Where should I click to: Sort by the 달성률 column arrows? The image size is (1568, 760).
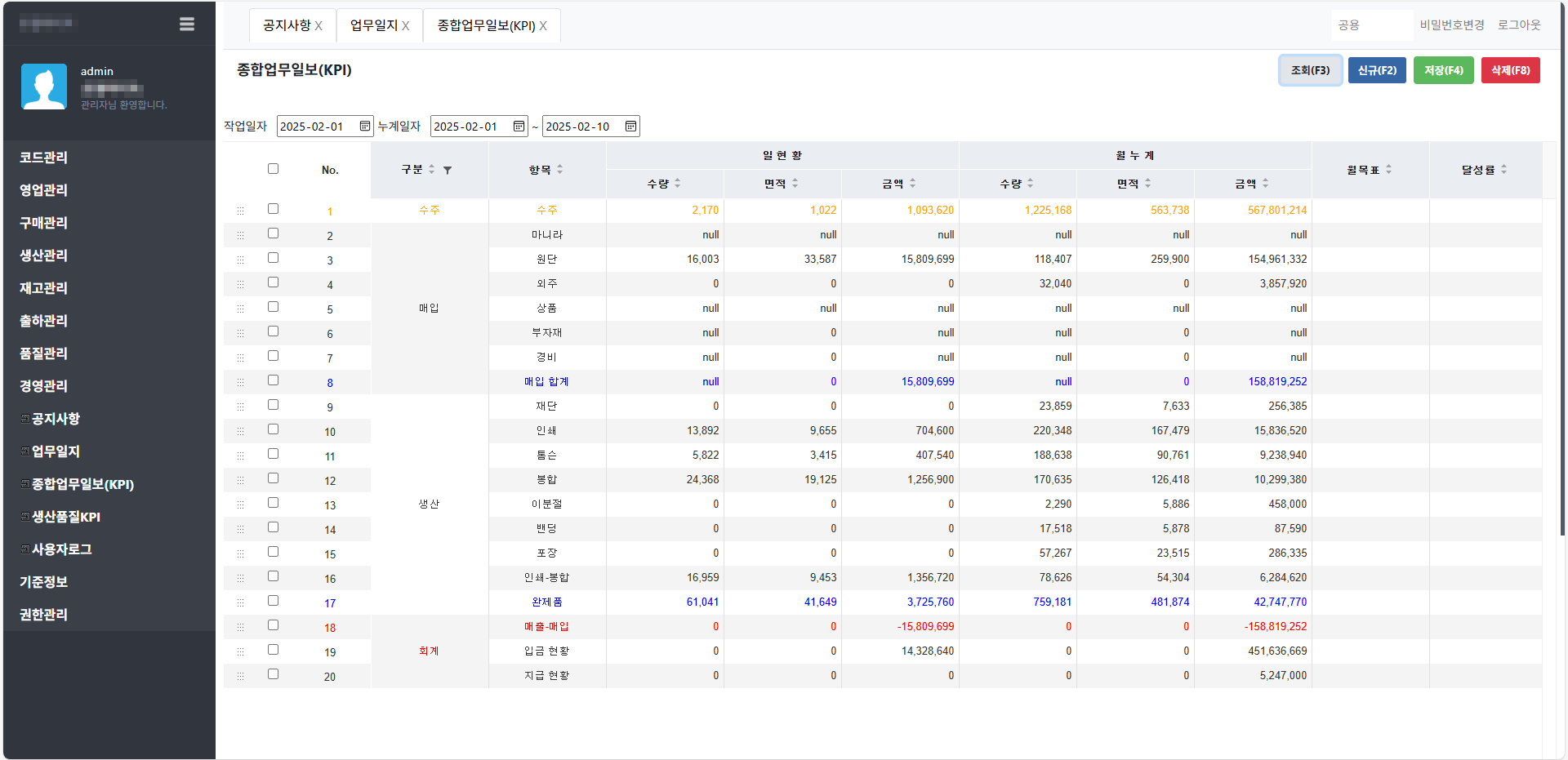pyautogui.click(x=1503, y=170)
